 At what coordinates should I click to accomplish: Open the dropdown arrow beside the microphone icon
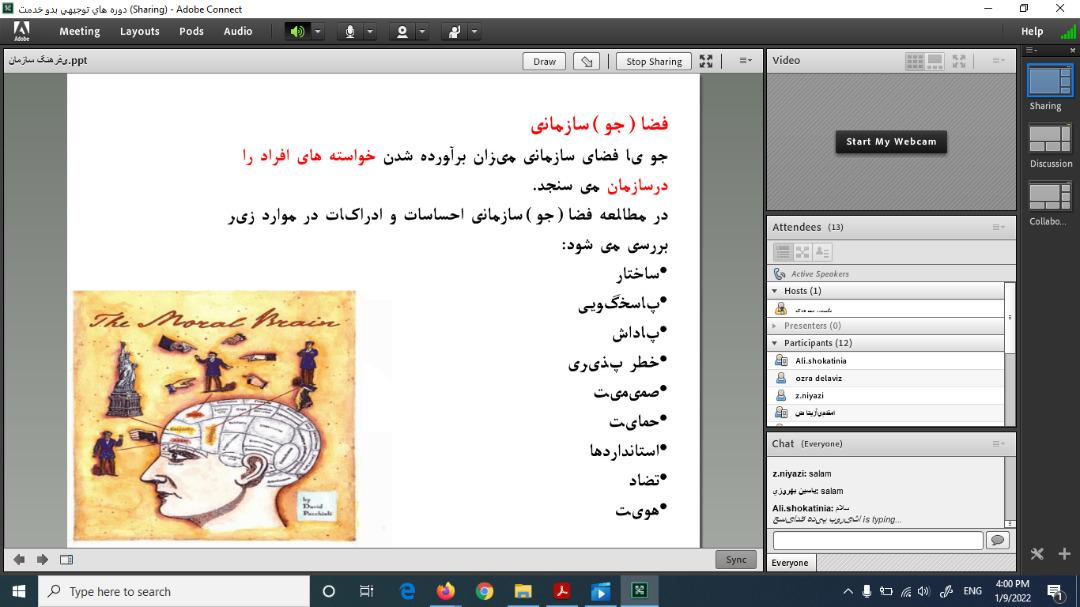(370, 31)
